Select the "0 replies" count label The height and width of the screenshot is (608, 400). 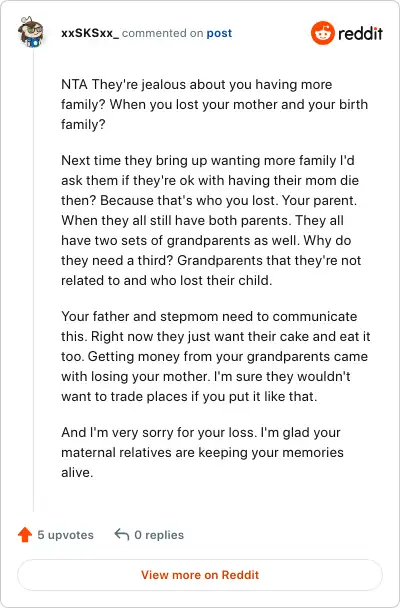159,535
